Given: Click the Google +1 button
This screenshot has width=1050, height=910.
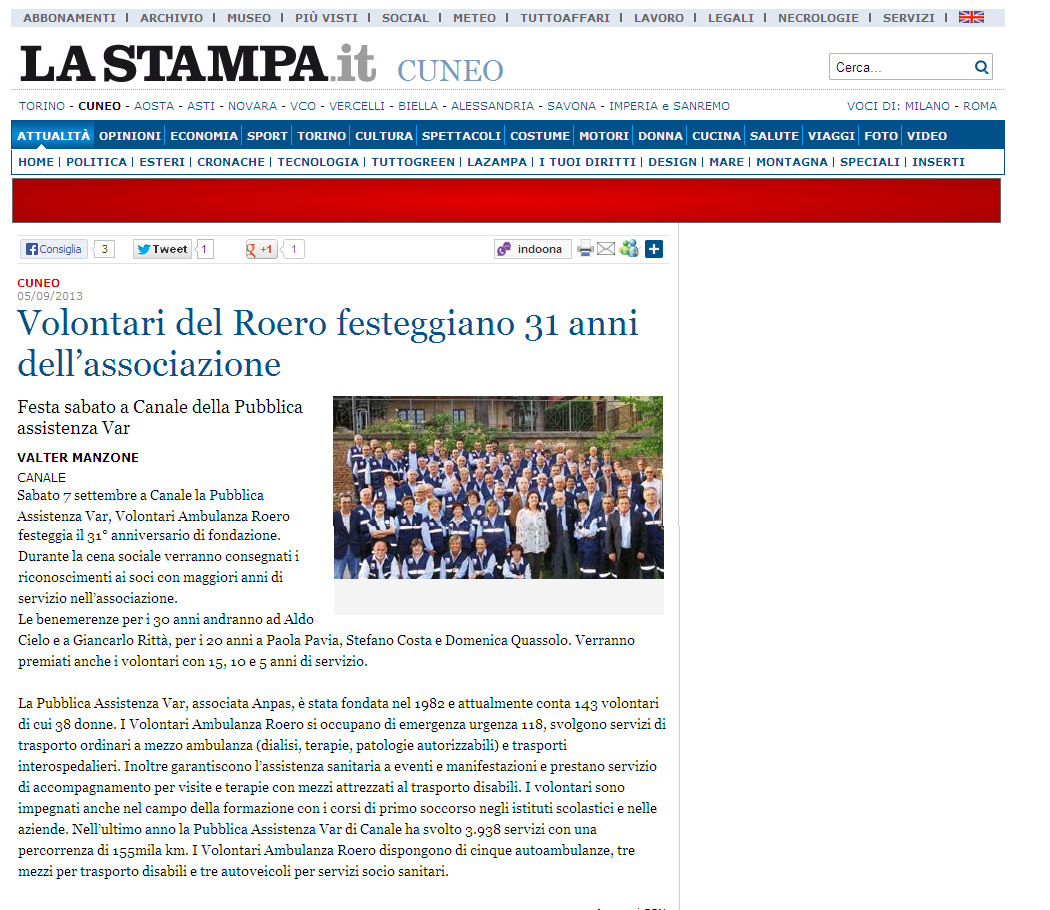Looking at the screenshot, I should [x=261, y=249].
